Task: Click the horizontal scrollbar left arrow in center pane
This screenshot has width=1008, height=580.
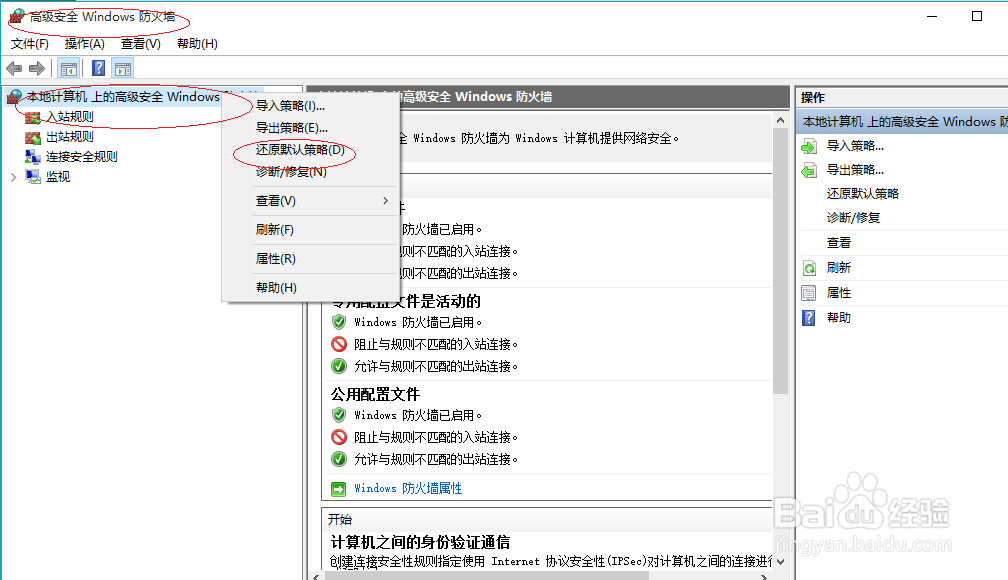Action: click(315, 577)
